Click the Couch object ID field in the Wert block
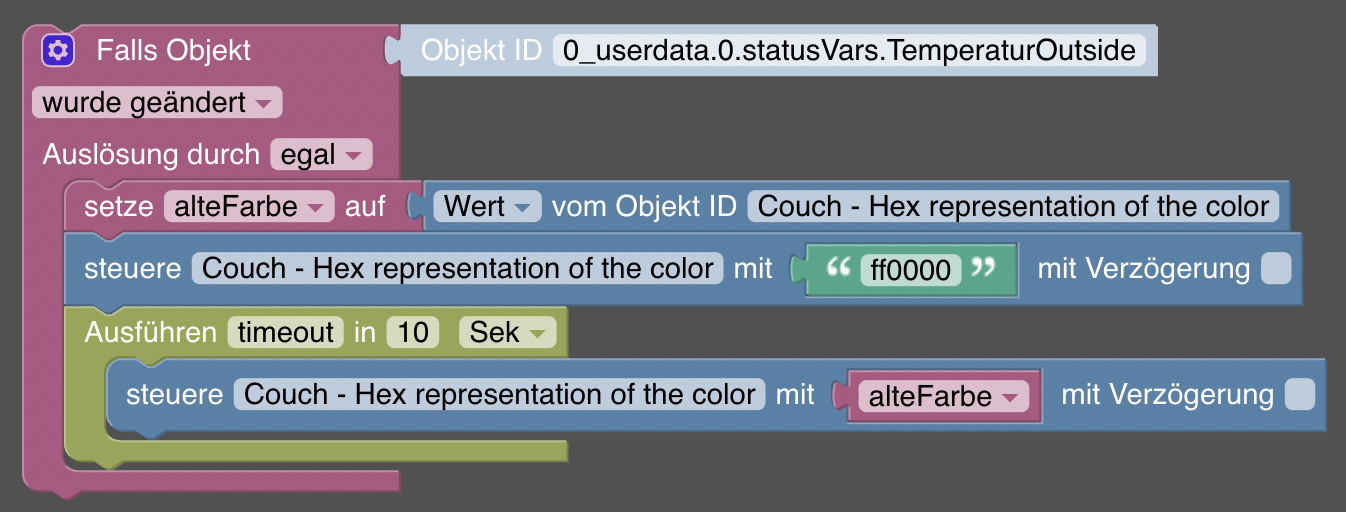 pyautogui.click(x=1013, y=207)
